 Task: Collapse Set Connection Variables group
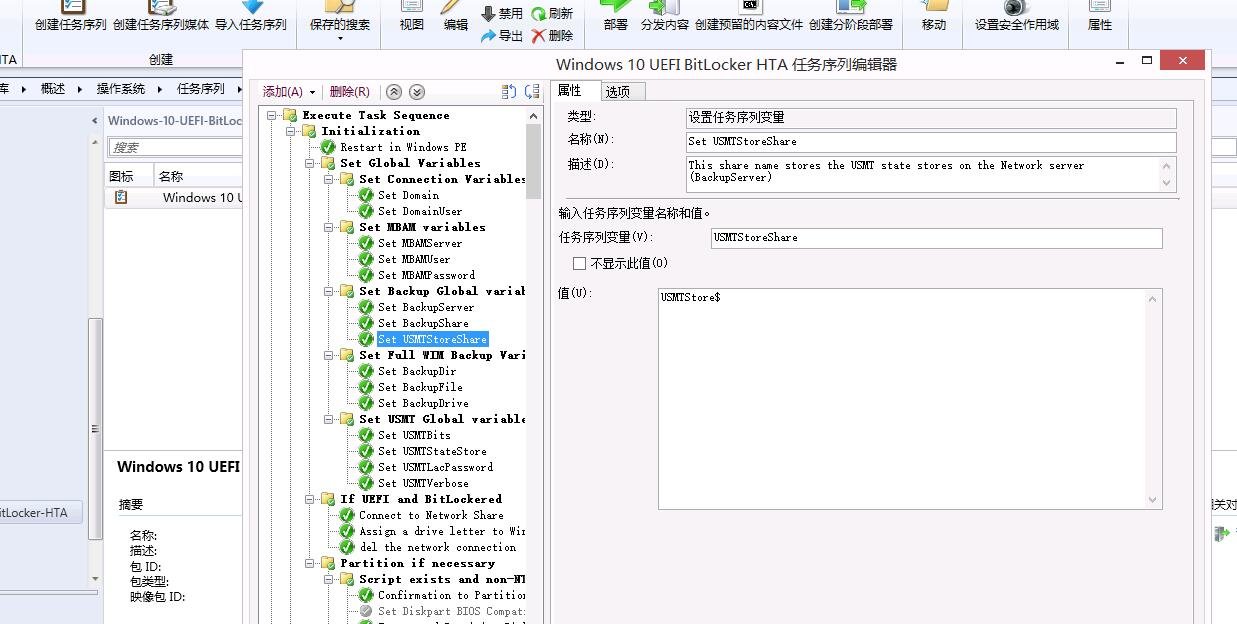point(329,179)
